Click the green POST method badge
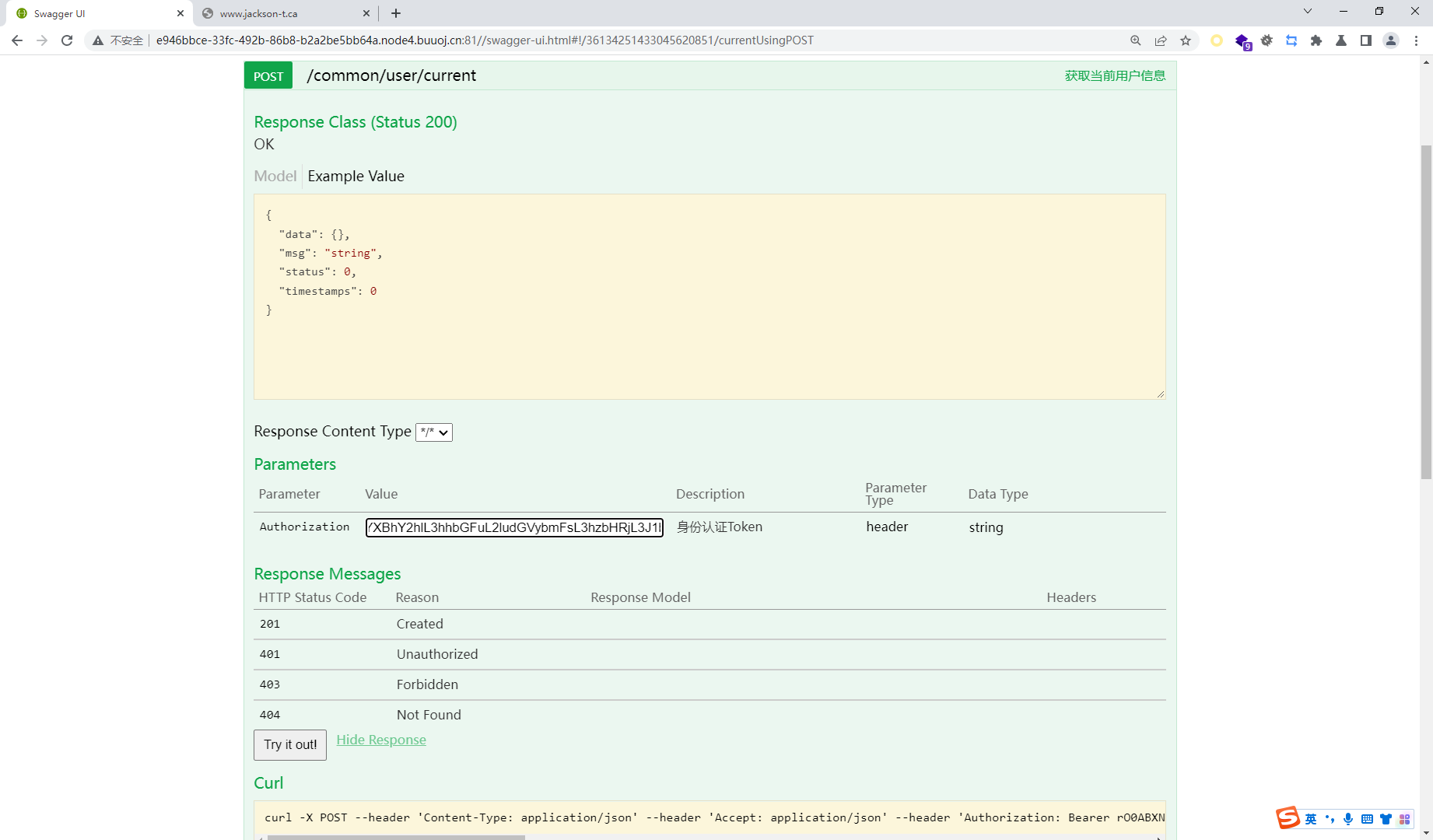The height and width of the screenshot is (840, 1433). click(268, 76)
